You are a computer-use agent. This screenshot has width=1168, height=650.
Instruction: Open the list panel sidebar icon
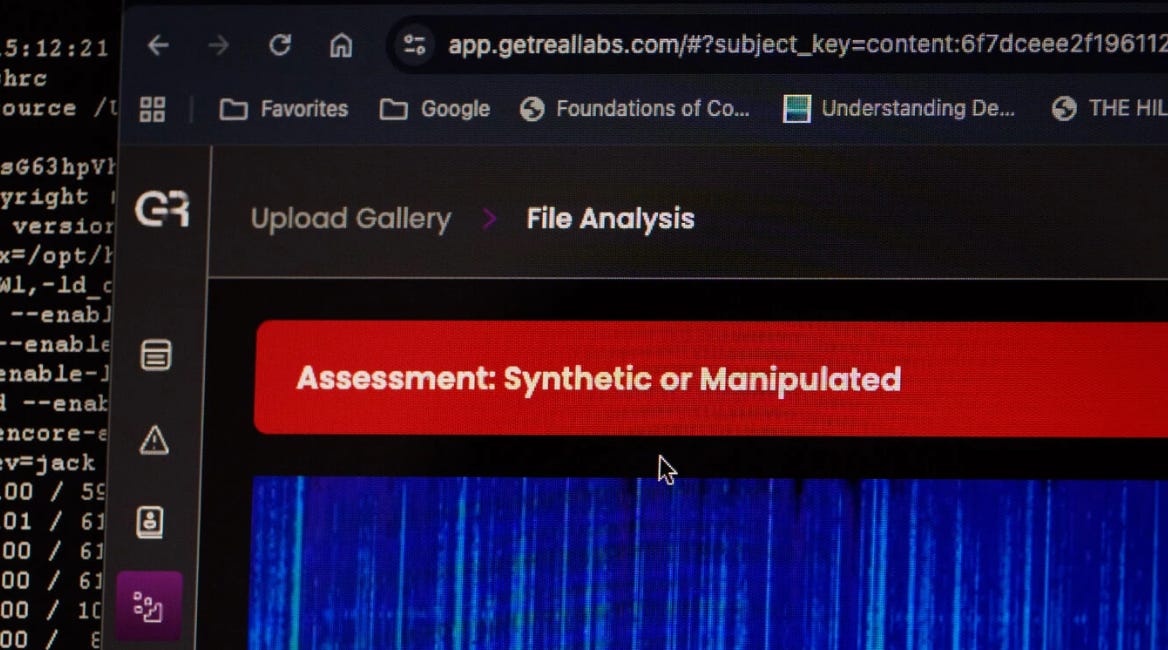pos(156,355)
